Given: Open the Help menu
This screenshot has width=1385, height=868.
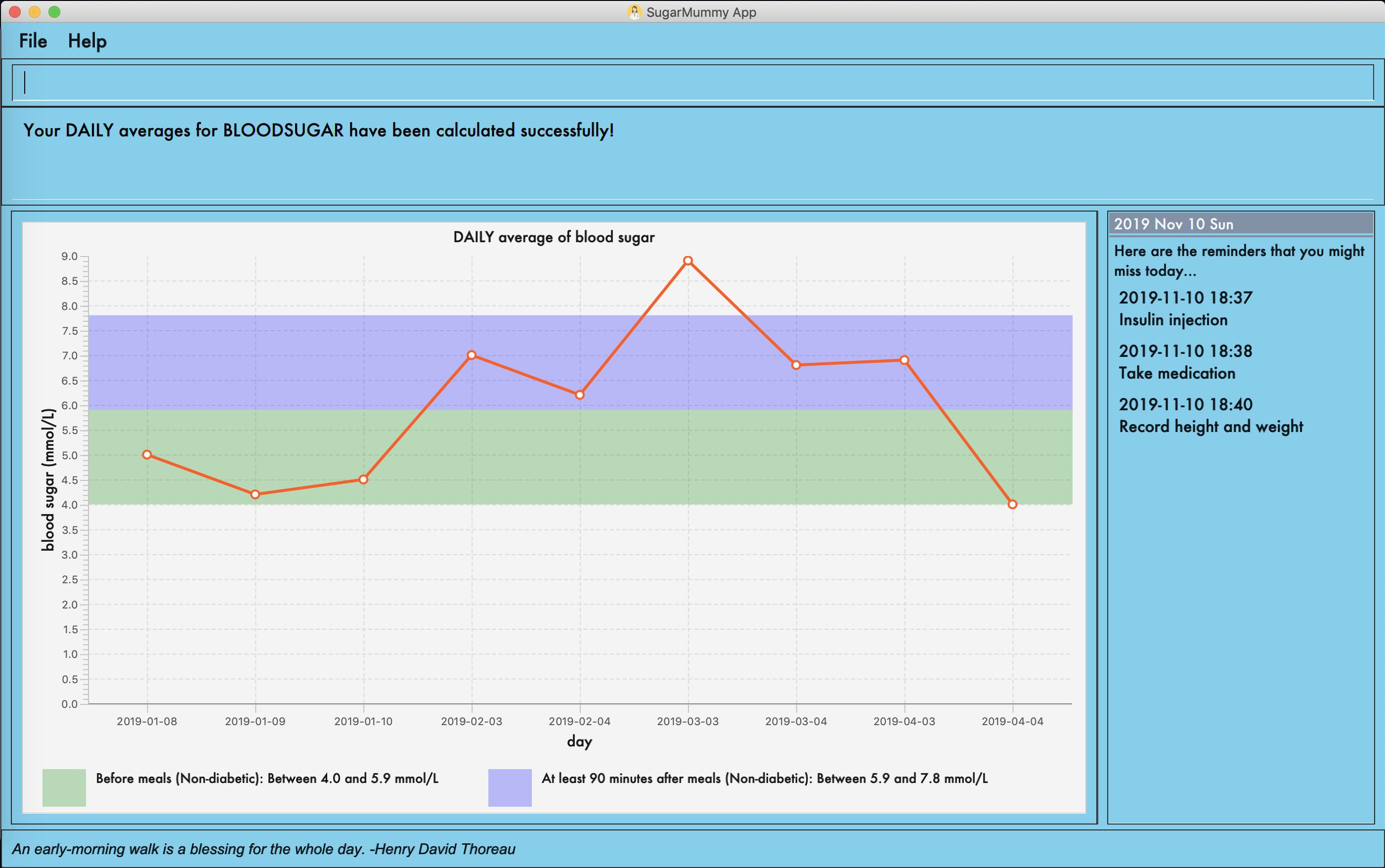Looking at the screenshot, I should [x=87, y=42].
